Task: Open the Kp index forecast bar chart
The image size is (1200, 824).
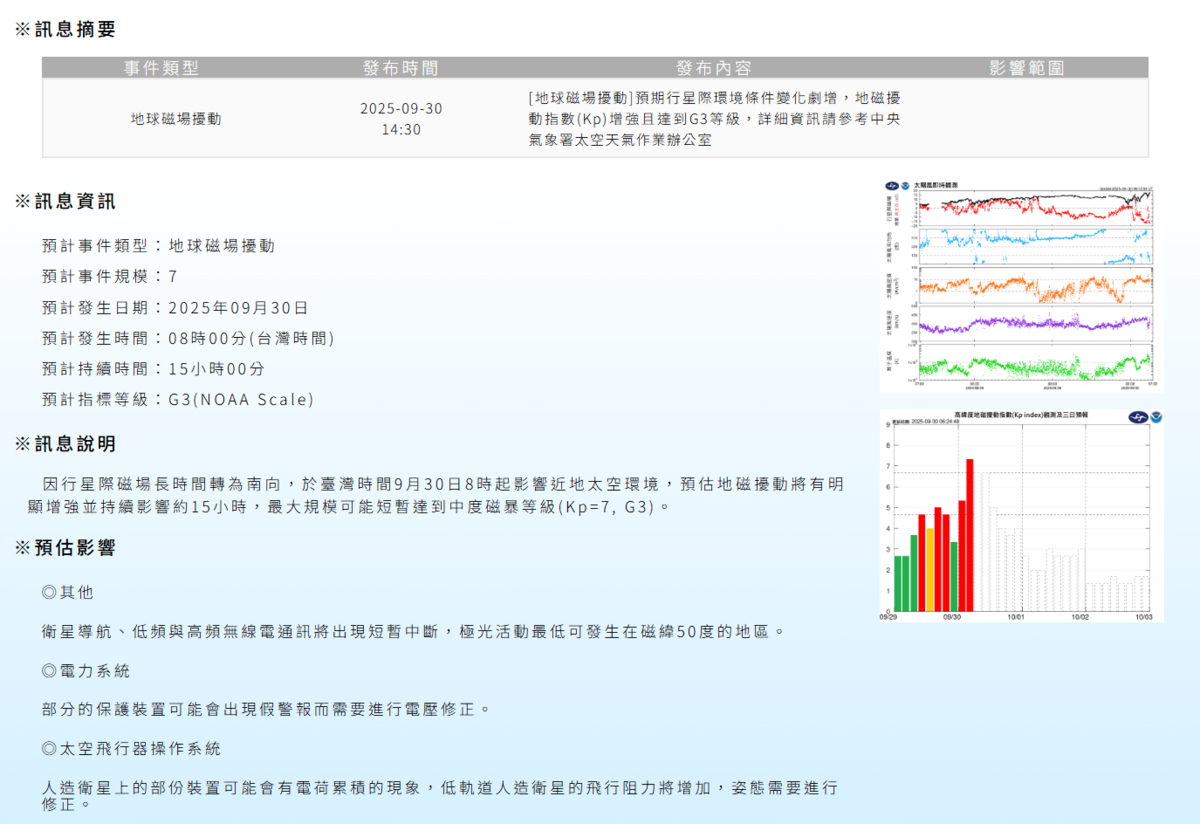Action: pos(1022,515)
